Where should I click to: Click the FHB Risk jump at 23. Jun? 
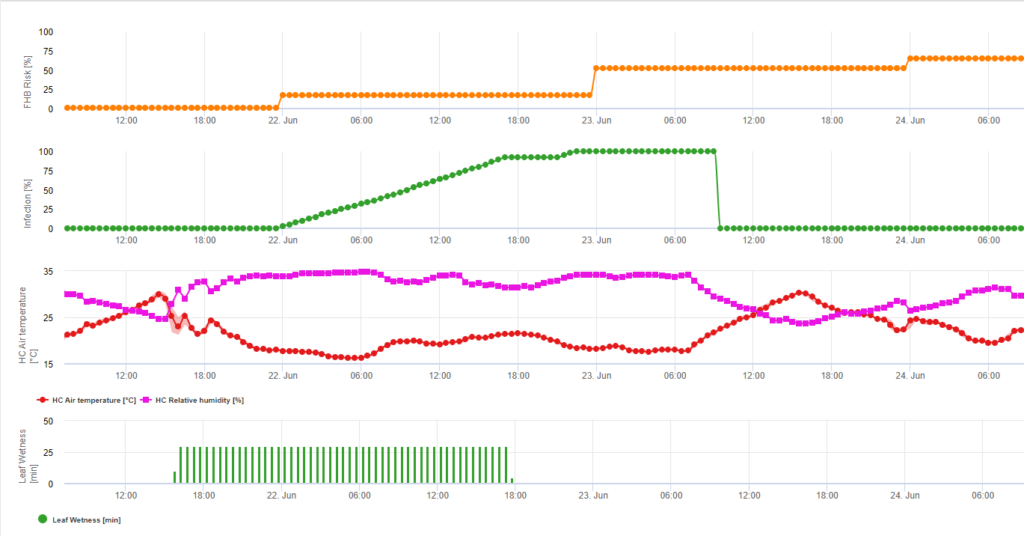pyautogui.click(x=593, y=82)
